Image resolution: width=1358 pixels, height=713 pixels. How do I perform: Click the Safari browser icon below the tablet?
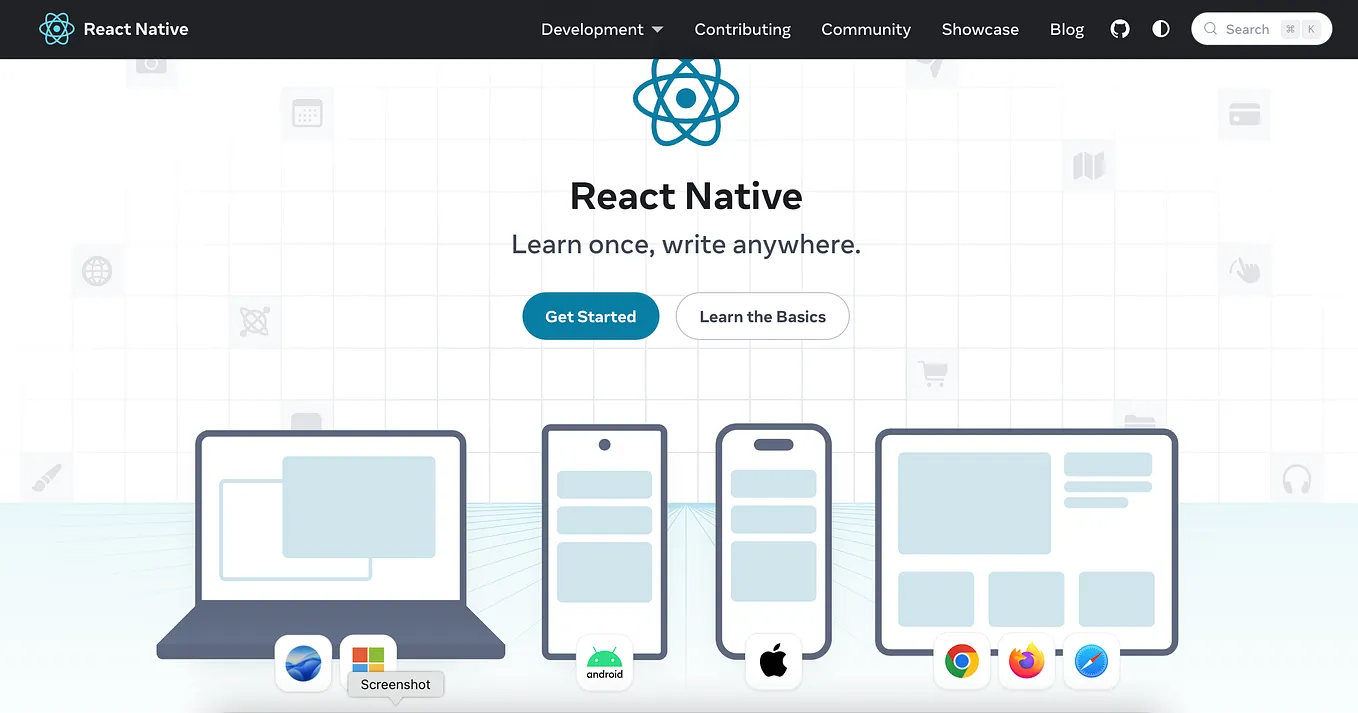coord(1091,661)
